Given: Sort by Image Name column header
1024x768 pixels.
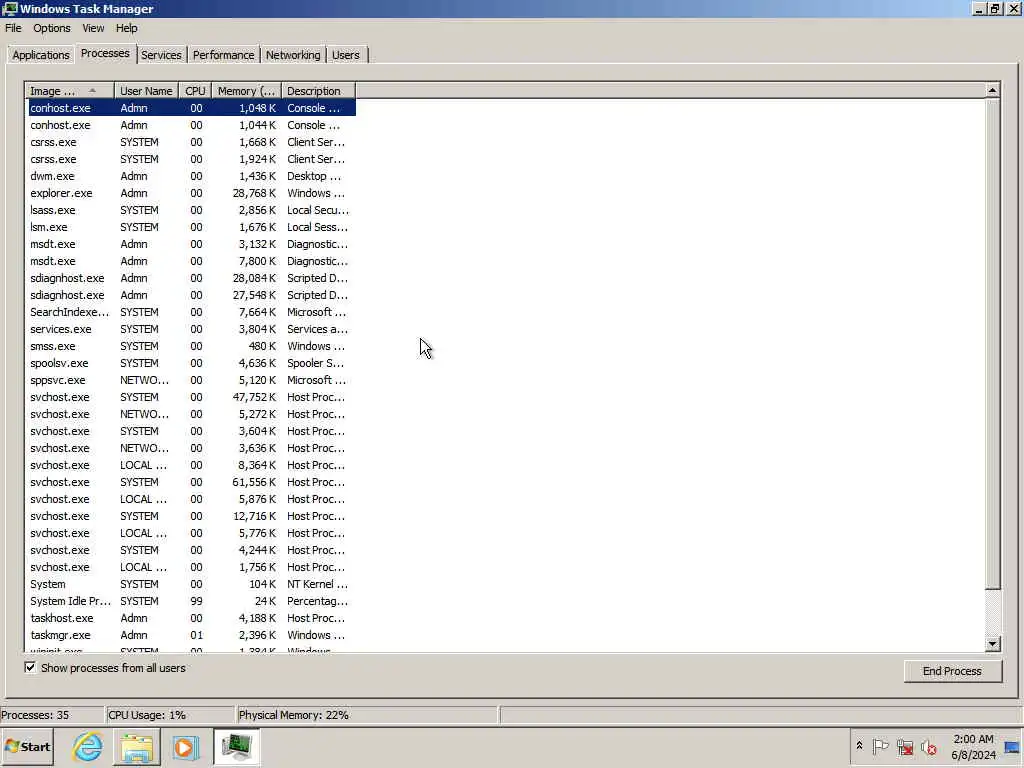Looking at the screenshot, I should 70,91.
